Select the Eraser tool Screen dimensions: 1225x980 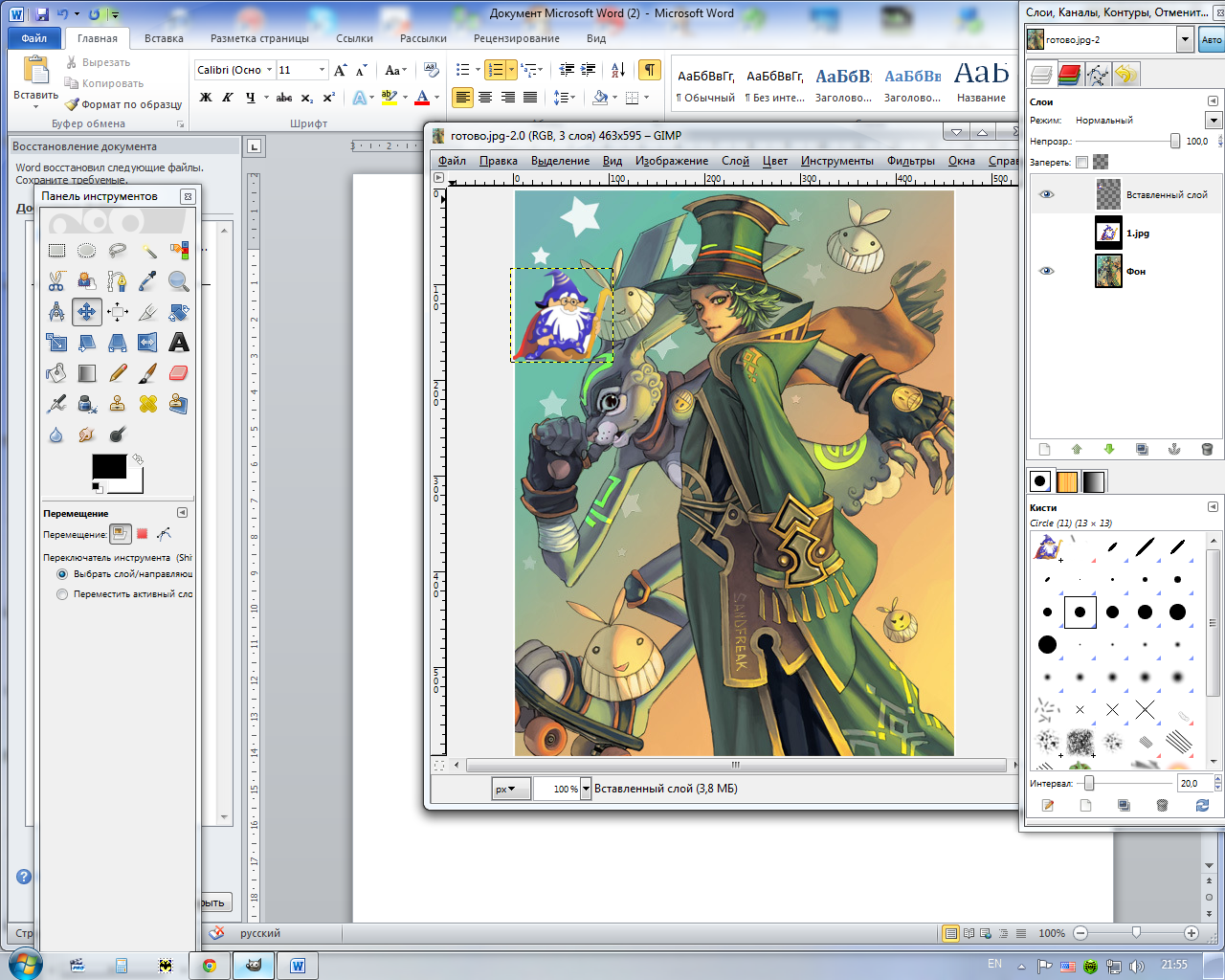(x=179, y=373)
